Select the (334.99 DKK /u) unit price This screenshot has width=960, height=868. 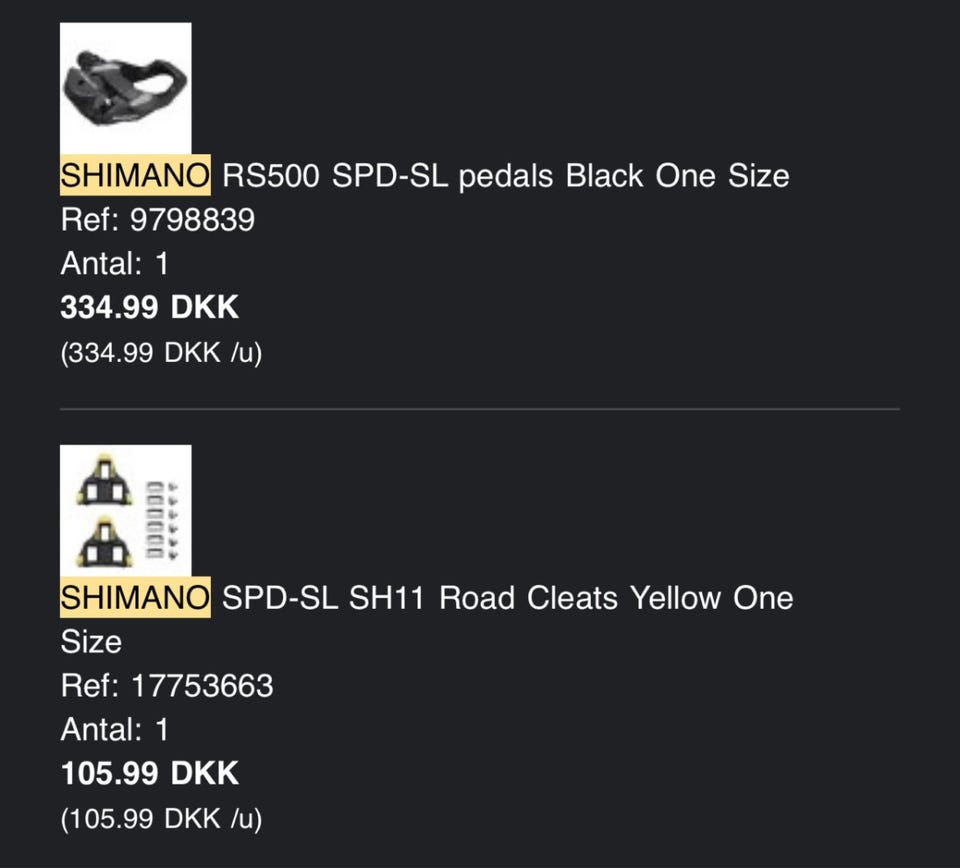click(161, 353)
